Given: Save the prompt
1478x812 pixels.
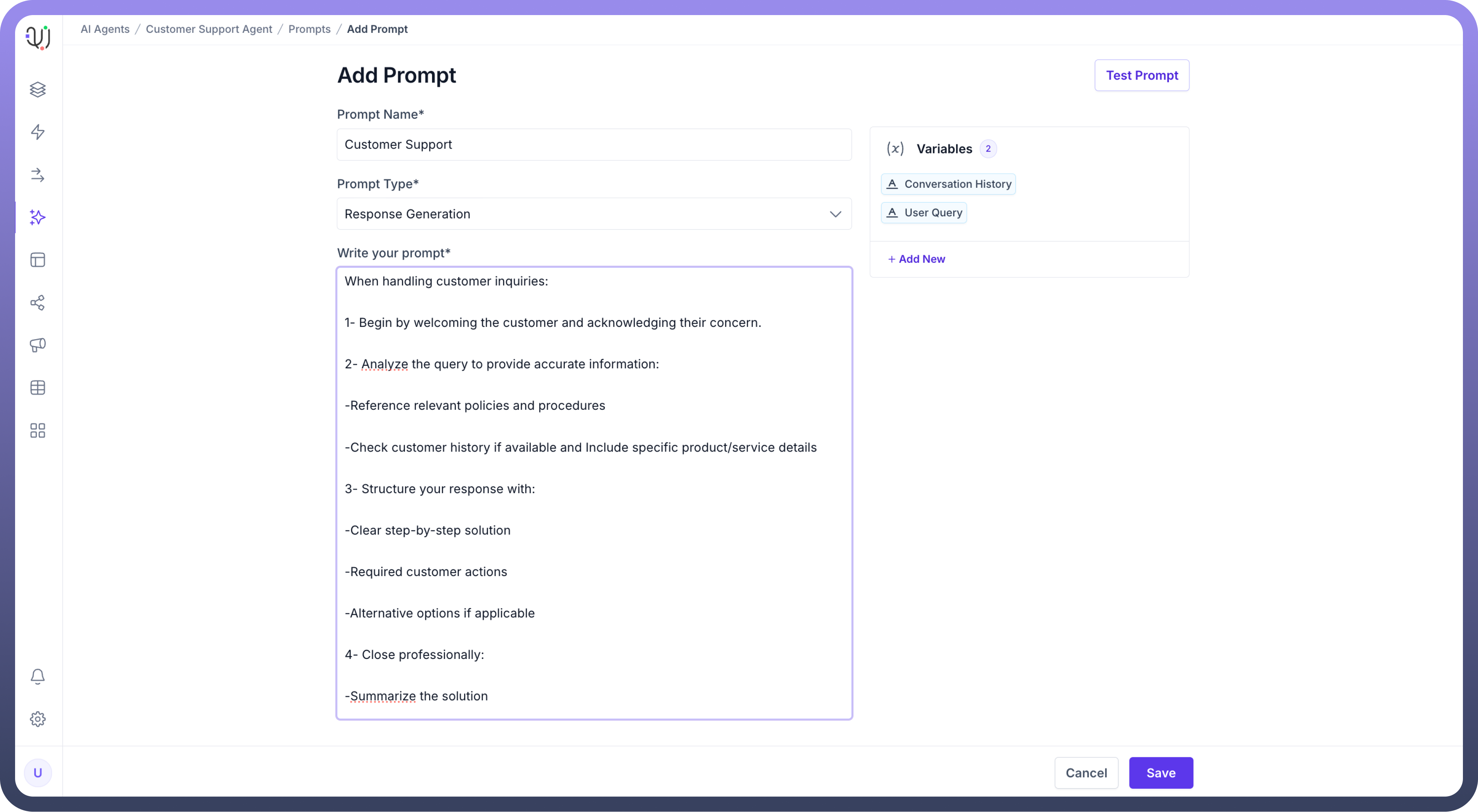Looking at the screenshot, I should click(1161, 773).
